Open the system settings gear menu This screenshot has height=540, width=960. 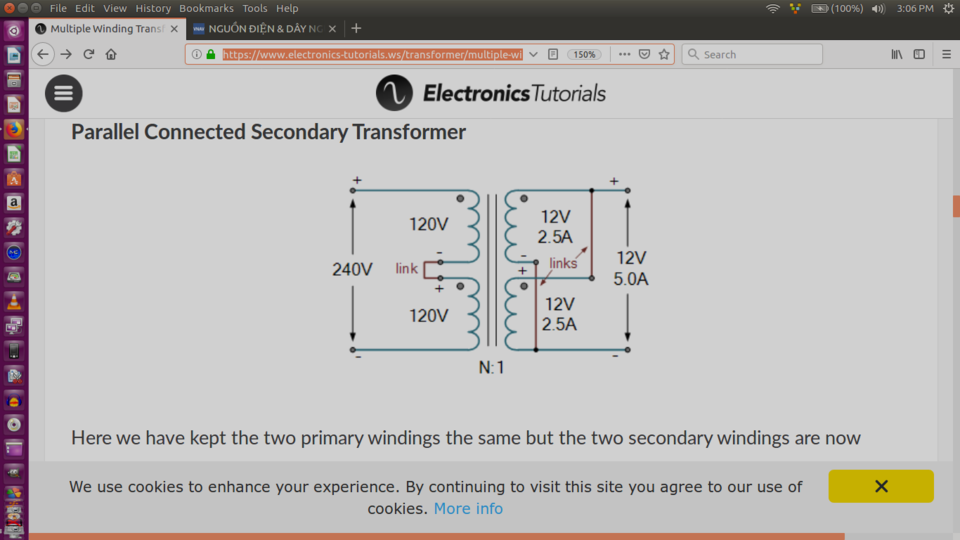(x=948, y=9)
